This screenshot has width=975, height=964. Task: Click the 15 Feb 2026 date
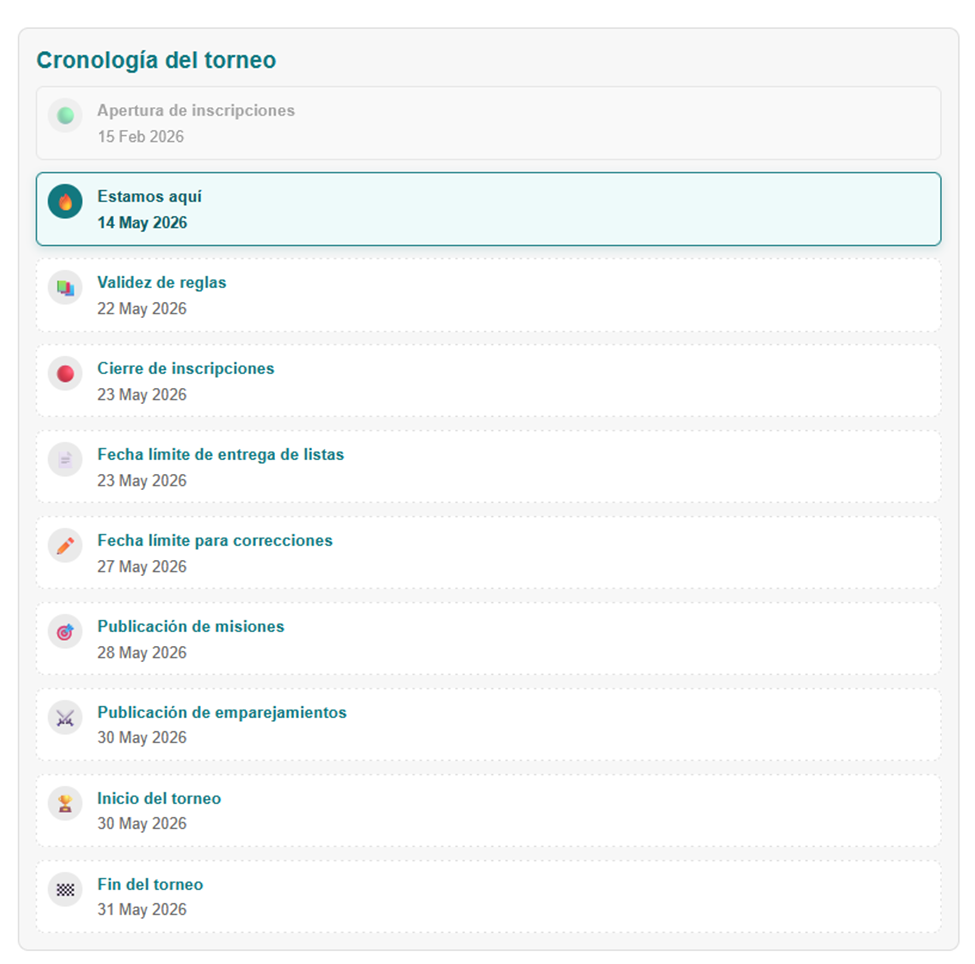point(141,136)
